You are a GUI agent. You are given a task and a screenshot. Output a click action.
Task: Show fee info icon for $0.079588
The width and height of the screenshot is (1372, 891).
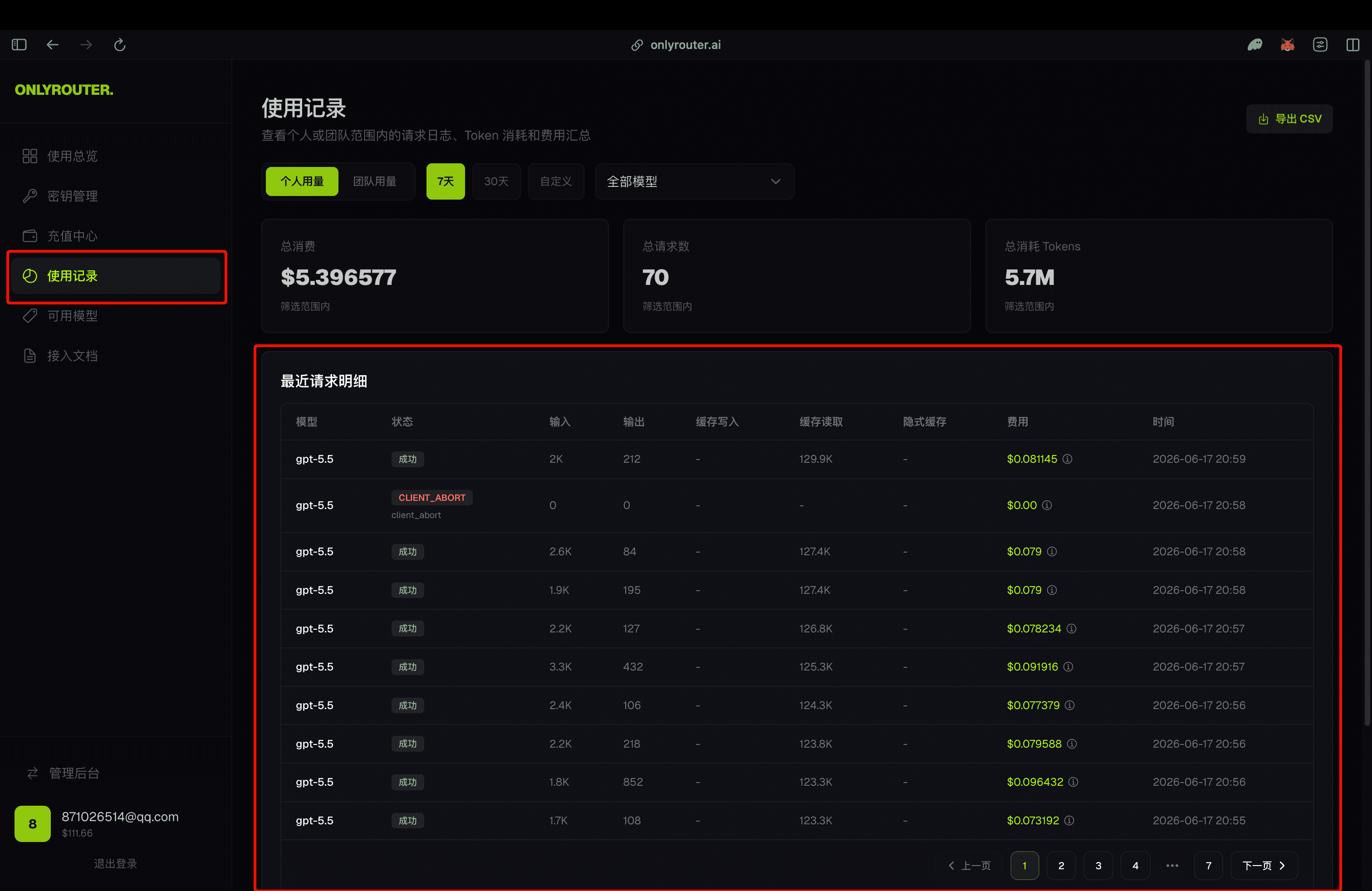[x=1072, y=744]
